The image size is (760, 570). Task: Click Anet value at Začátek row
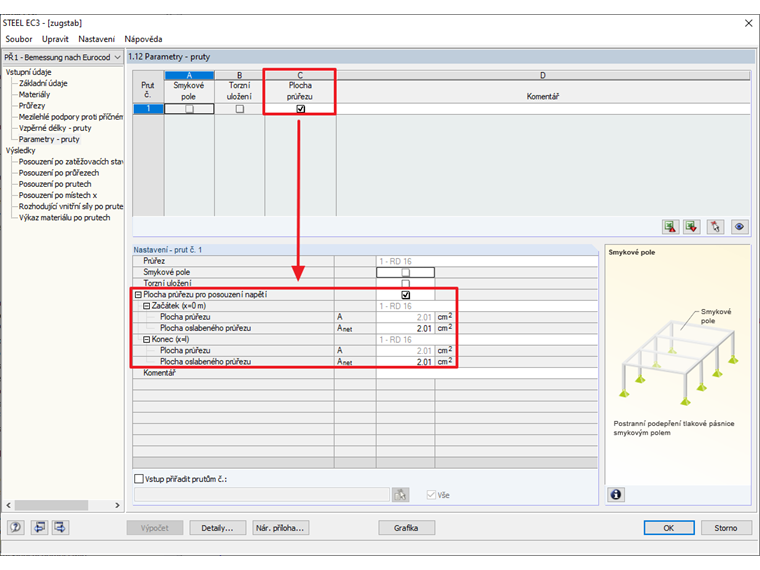click(405, 328)
